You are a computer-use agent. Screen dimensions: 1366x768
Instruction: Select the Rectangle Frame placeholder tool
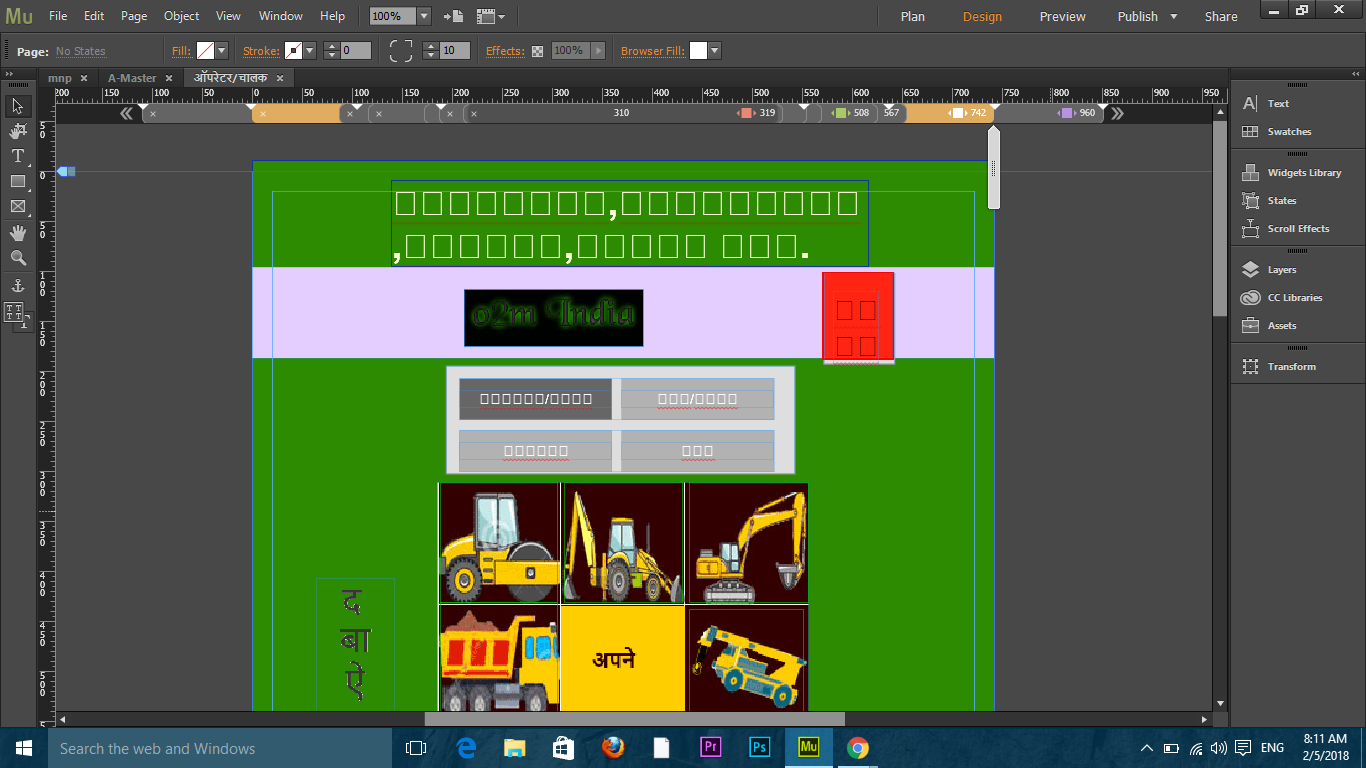point(17,207)
